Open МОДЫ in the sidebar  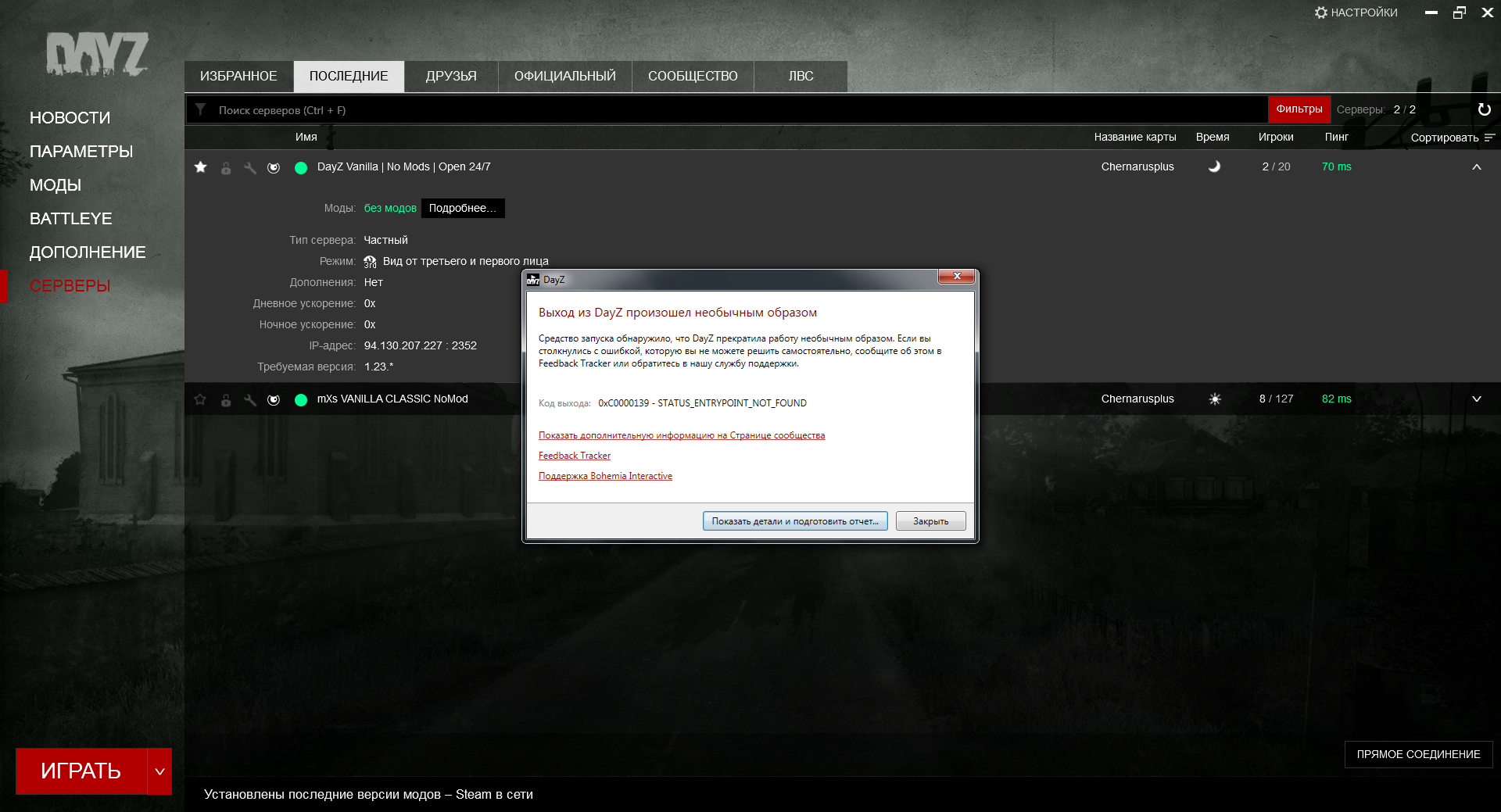click(x=56, y=185)
